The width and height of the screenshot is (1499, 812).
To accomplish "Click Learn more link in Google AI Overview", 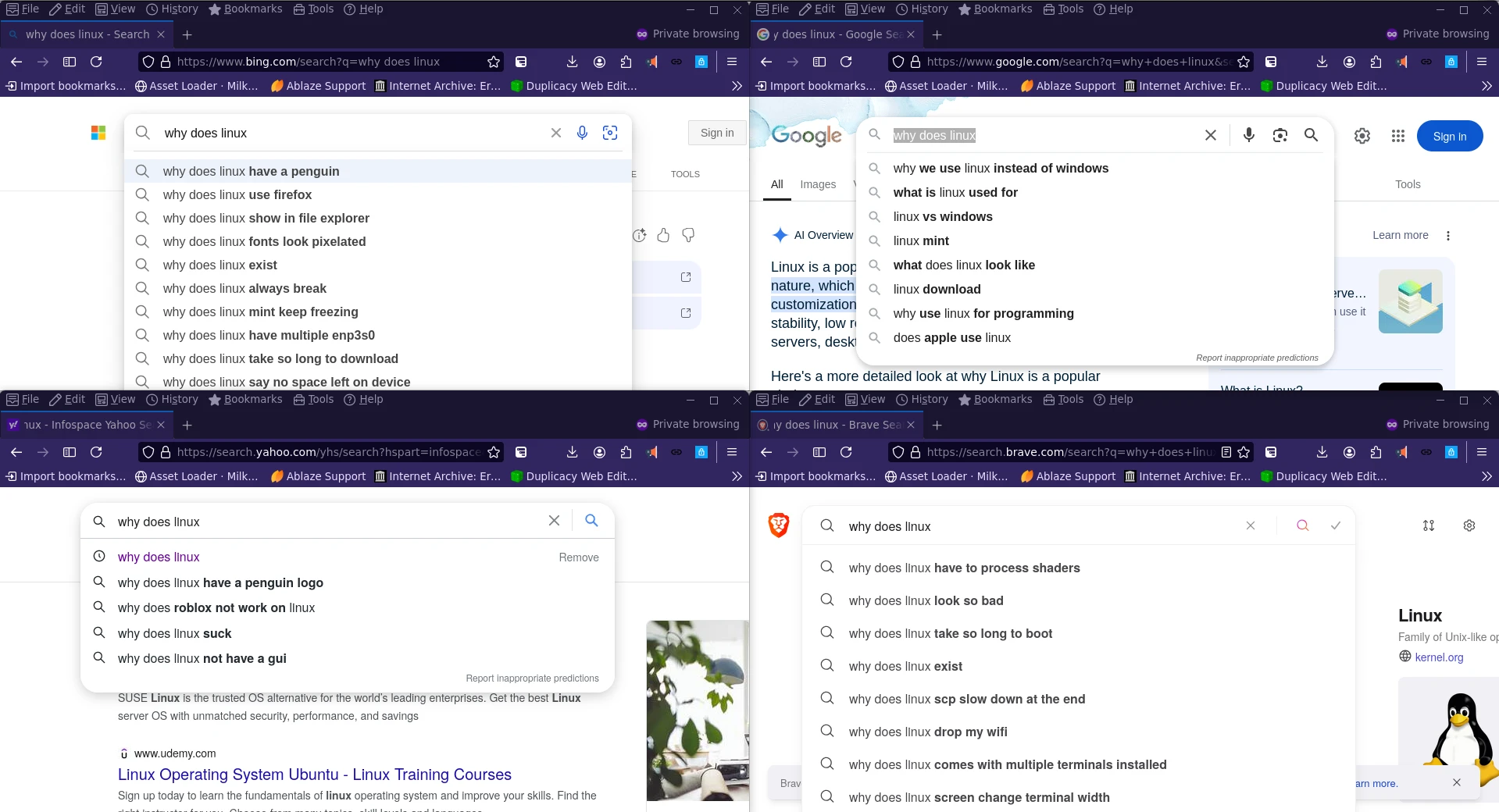I will (1401, 235).
